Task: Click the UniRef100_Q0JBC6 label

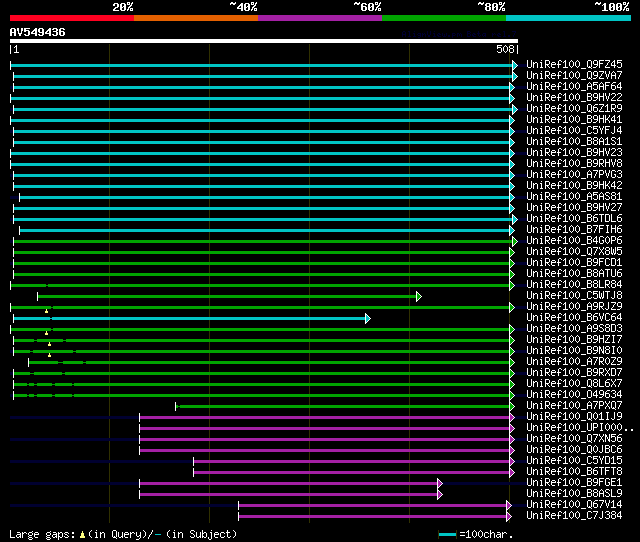Action: tap(574, 450)
